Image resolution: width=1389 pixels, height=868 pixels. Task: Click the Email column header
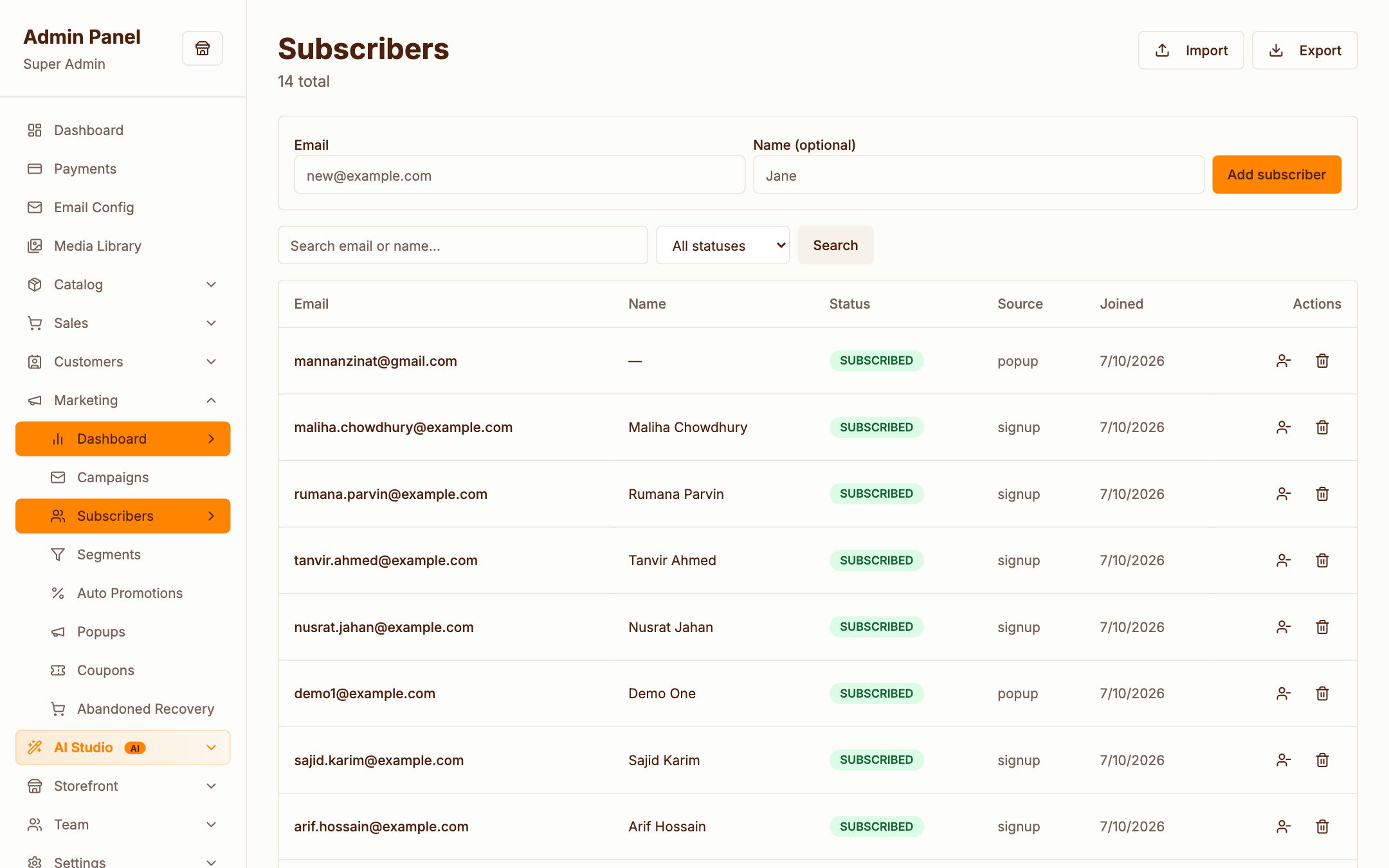click(x=311, y=303)
